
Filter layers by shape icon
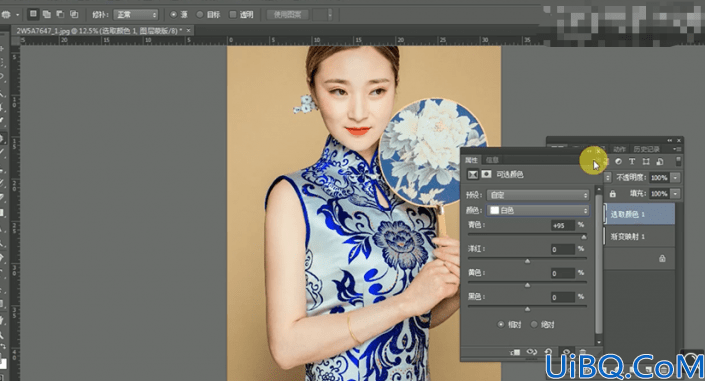(x=646, y=161)
